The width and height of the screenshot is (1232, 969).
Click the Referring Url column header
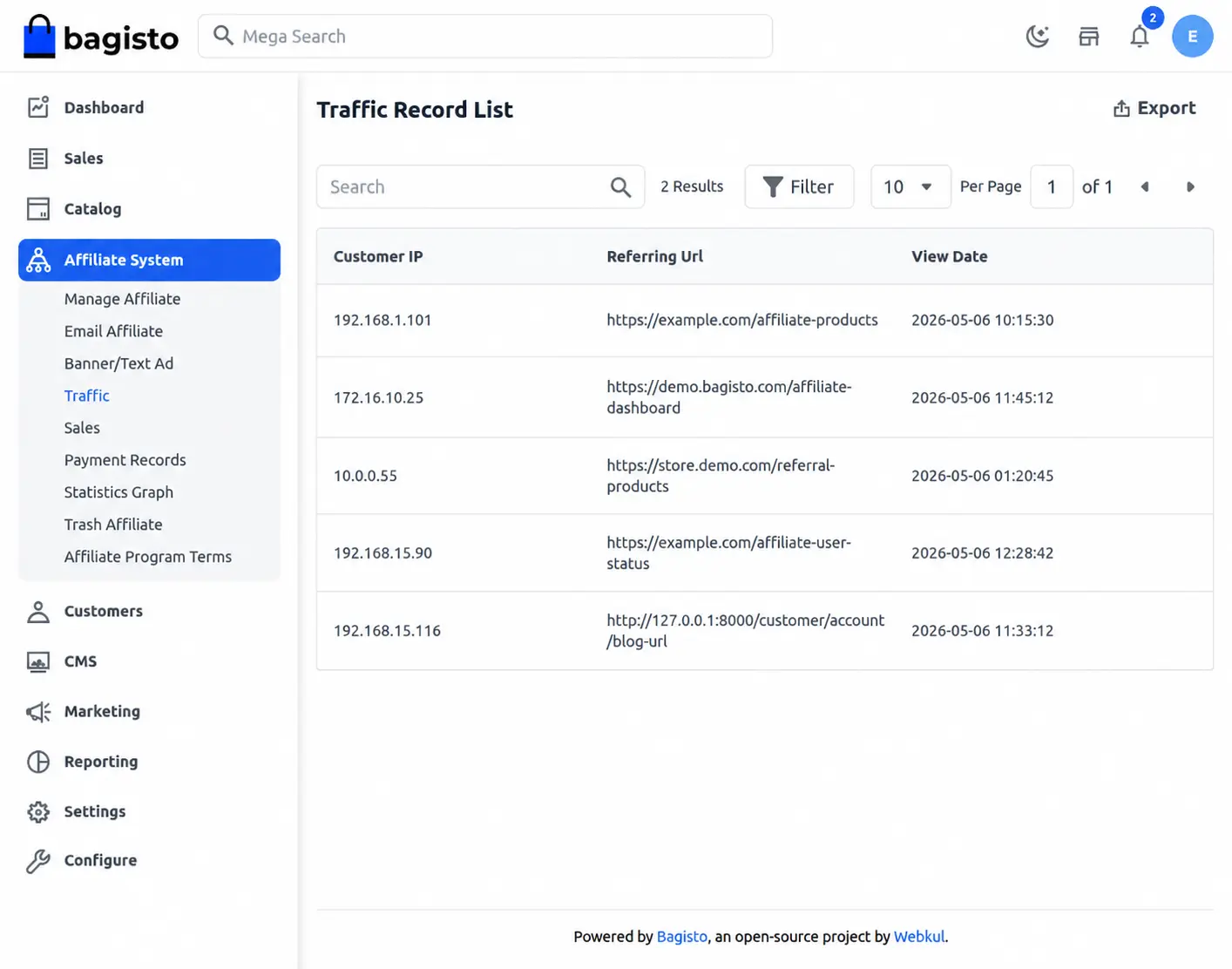(654, 256)
